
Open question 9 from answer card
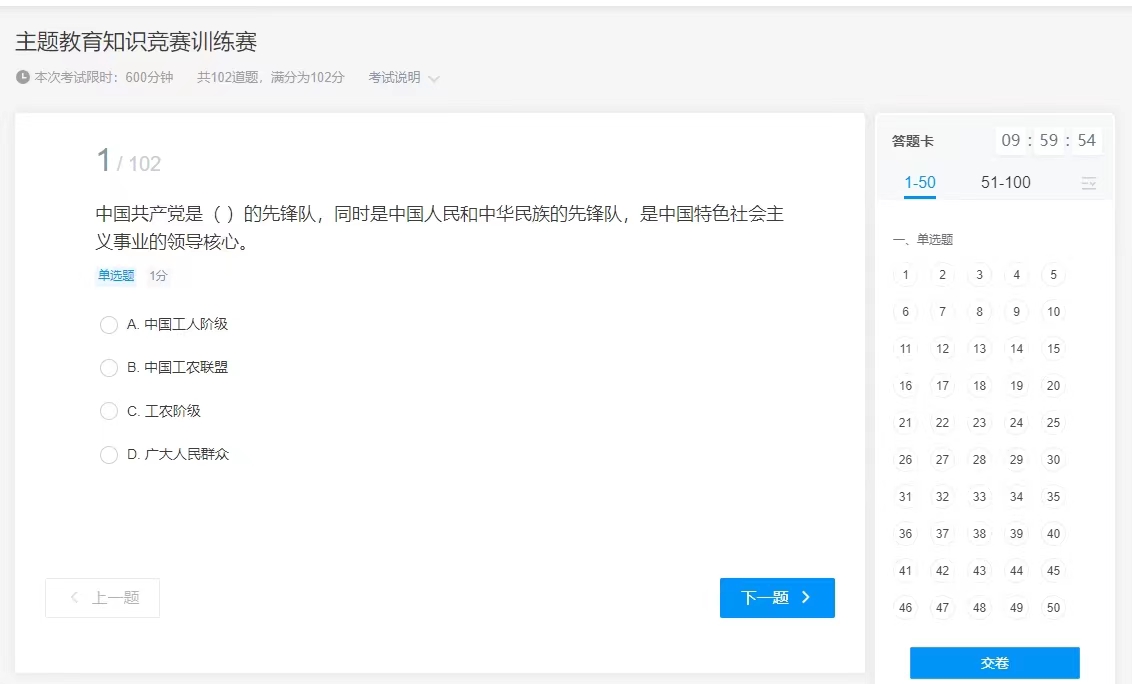click(x=1016, y=311)
